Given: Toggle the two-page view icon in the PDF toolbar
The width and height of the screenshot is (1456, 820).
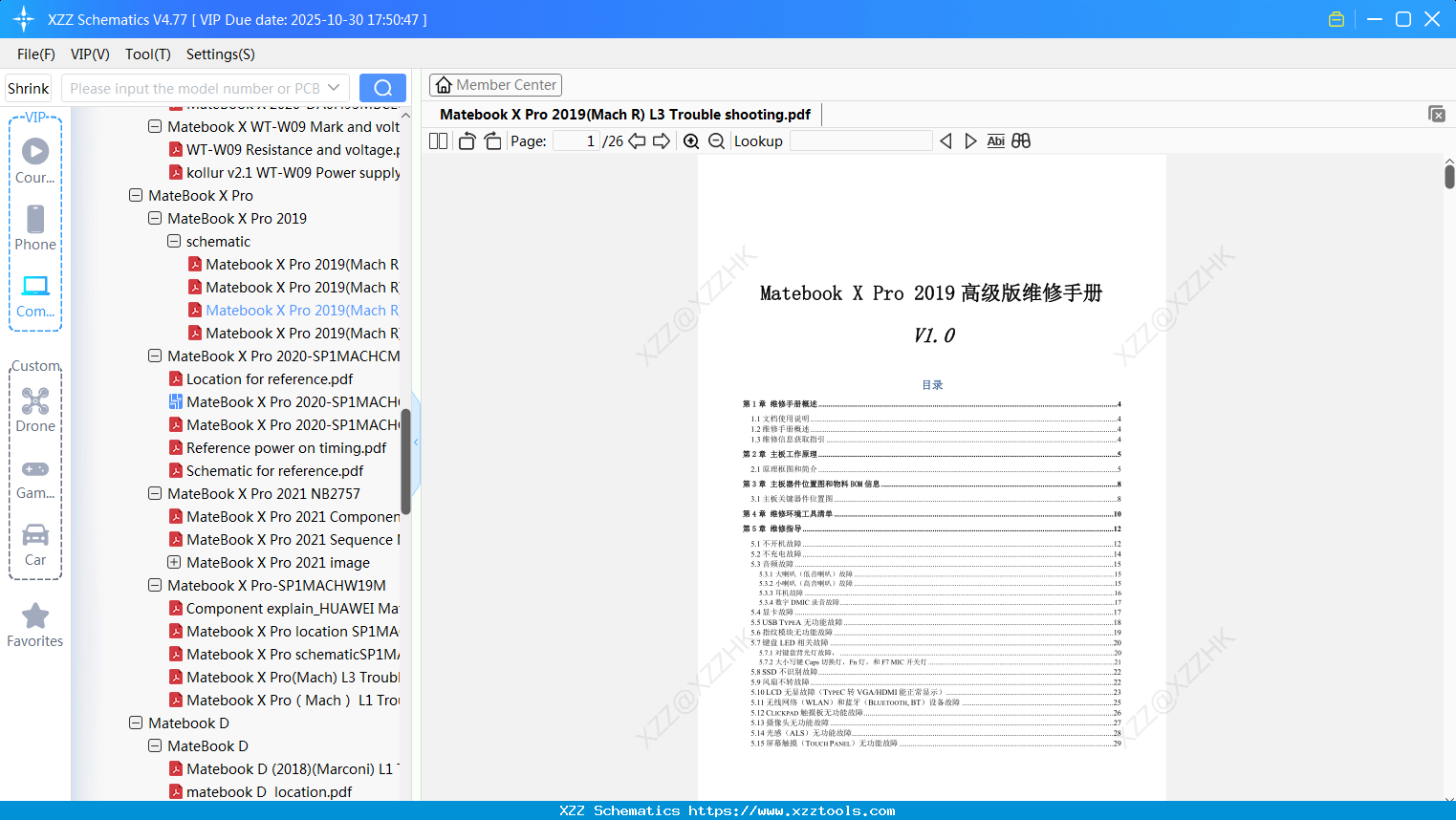Looking at the screenshot, I should (438, 141).
